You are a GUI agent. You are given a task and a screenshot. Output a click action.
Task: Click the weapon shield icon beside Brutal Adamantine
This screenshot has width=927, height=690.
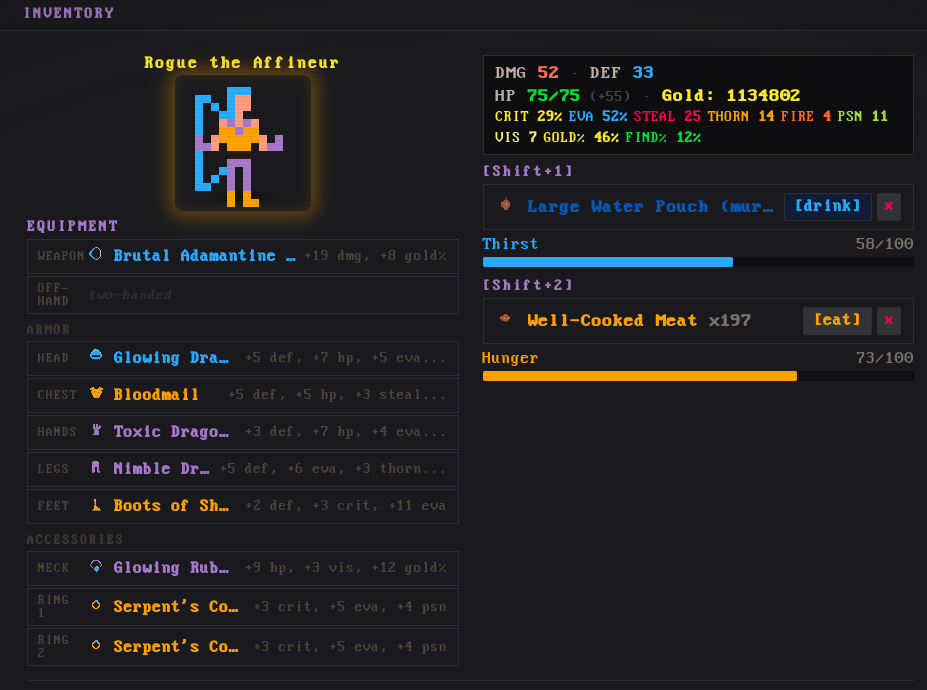pyautogui.click(x=95, y=254)
